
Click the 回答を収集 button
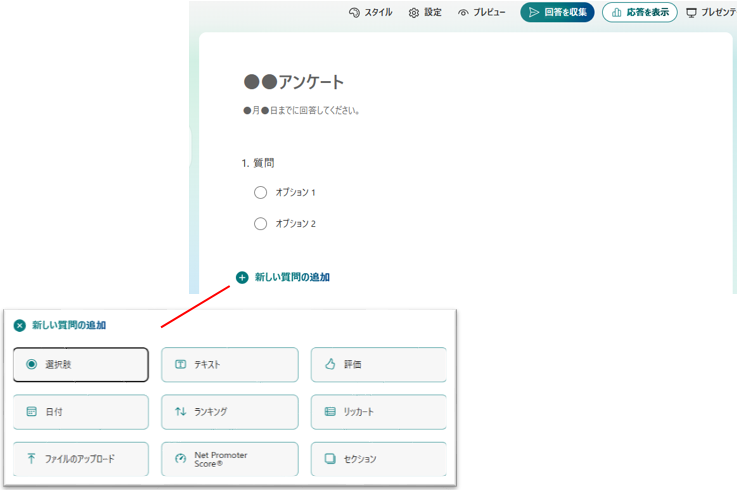[557, 13]
